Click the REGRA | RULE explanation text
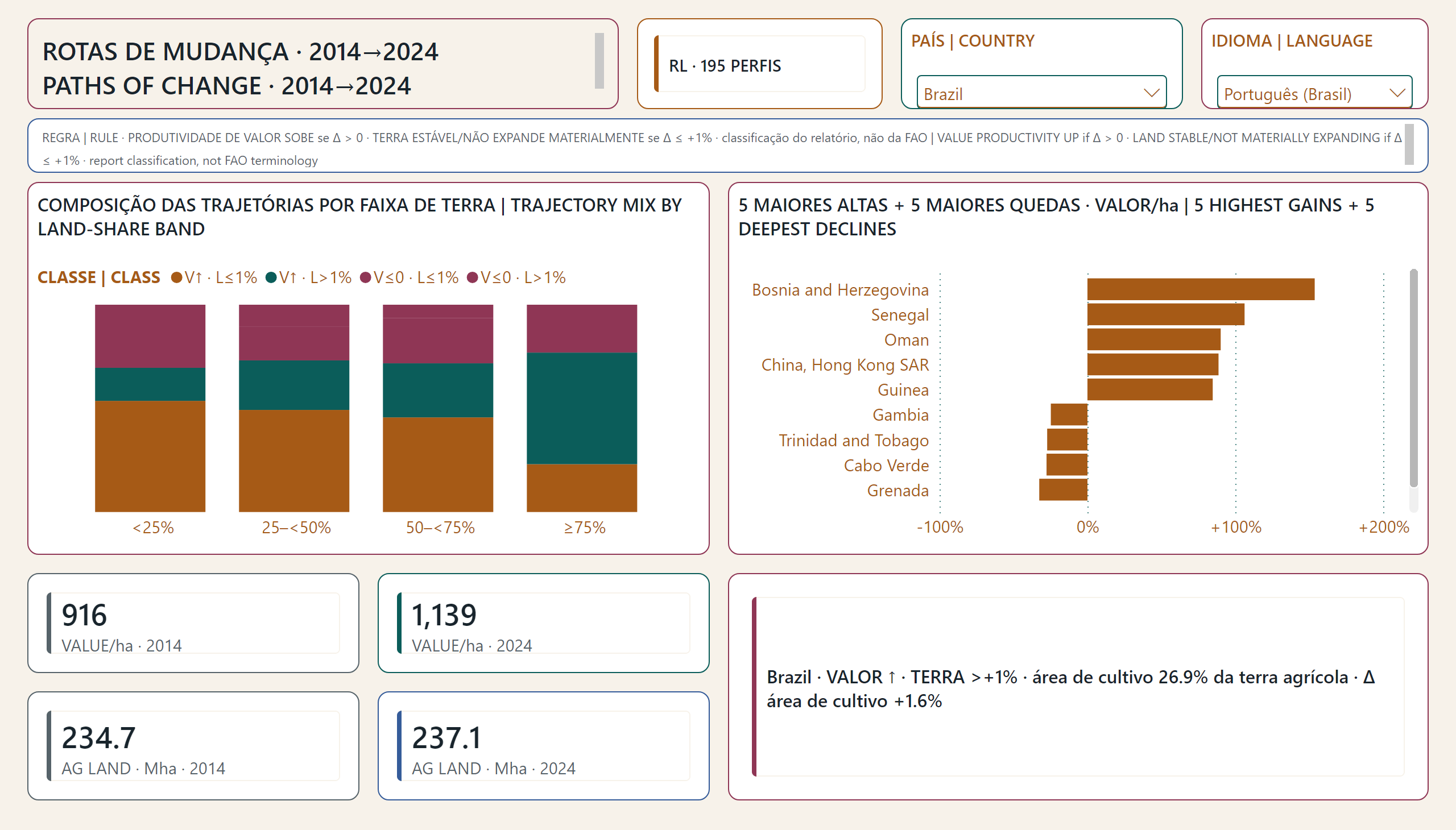1456x830 pixels. pos(721,149)
